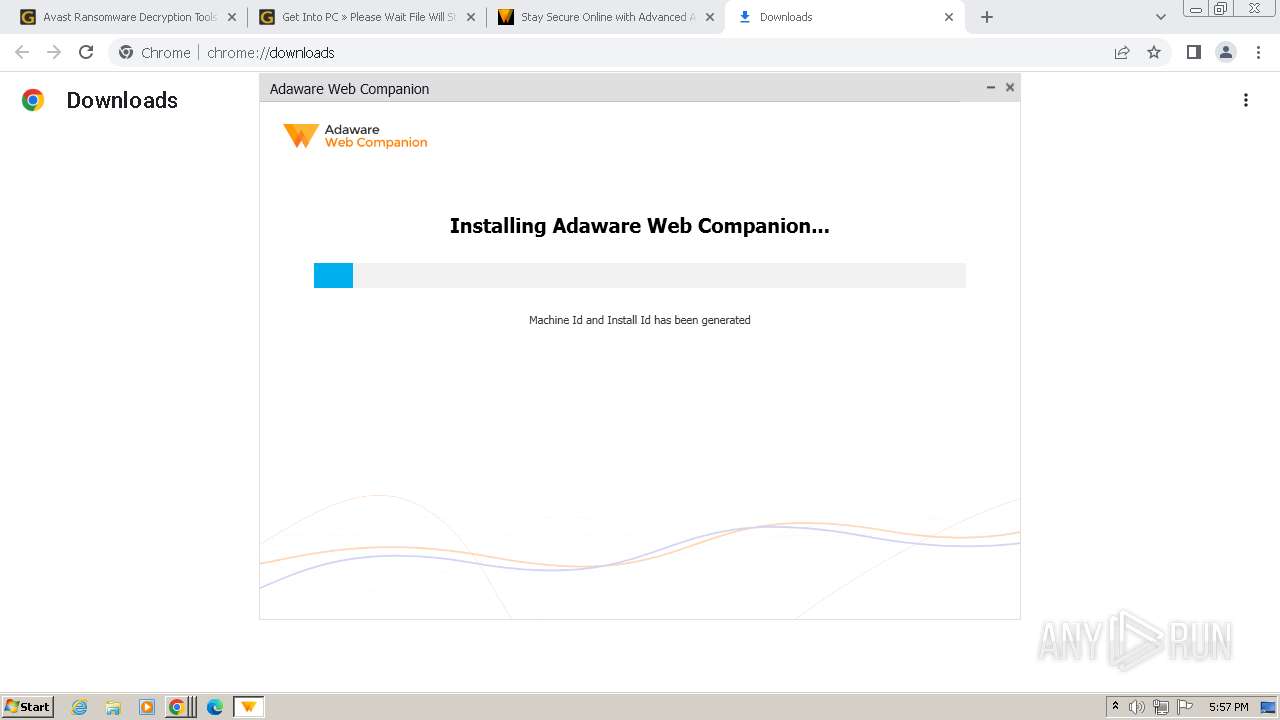Image resolution: width=1280 pixels, height=720 pixels.
Task: Open the Chrome profile menu
Action: click(x=1226, y=52)
